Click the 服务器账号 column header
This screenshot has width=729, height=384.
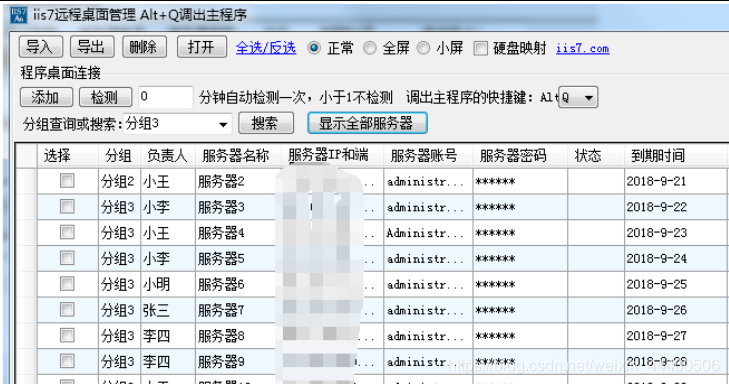tap(428, 156)
